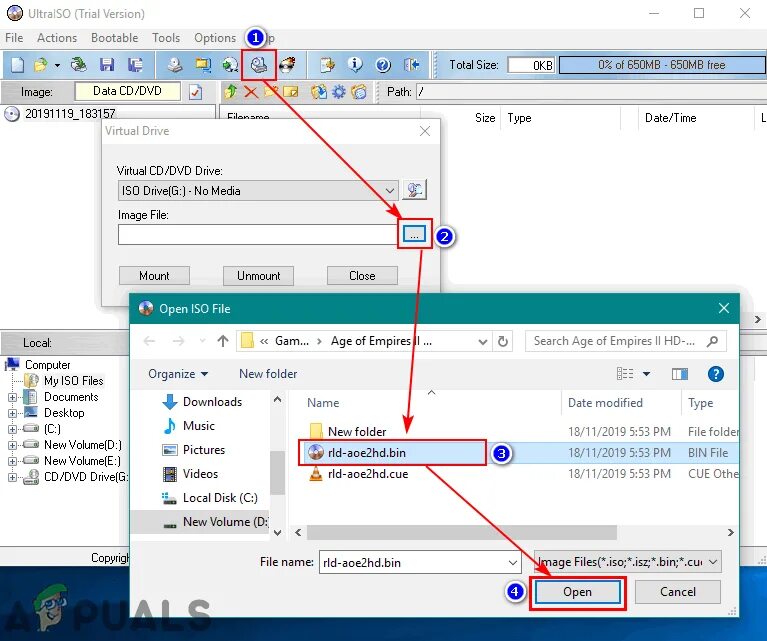Select My ISO Files in local tree
The width and height of the screenshot is (767, 641).
pos(73,381)
